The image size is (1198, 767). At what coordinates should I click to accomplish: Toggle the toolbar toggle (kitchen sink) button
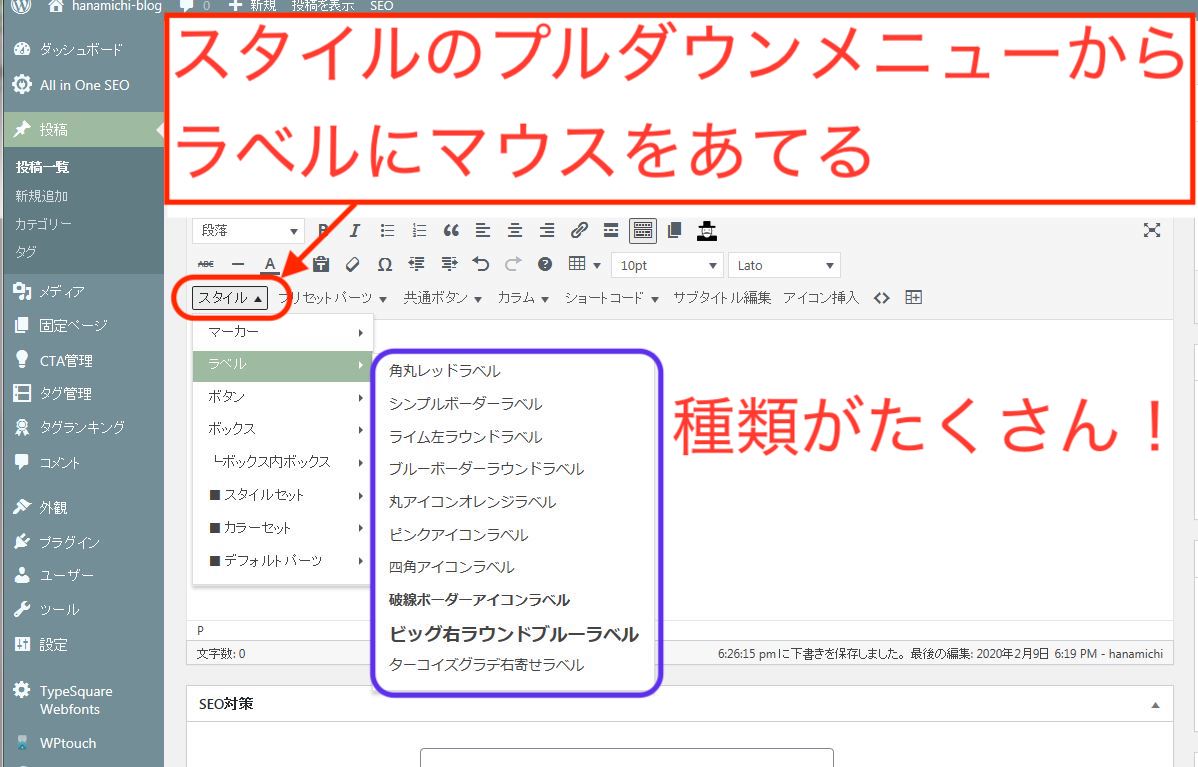click(642, 231)
